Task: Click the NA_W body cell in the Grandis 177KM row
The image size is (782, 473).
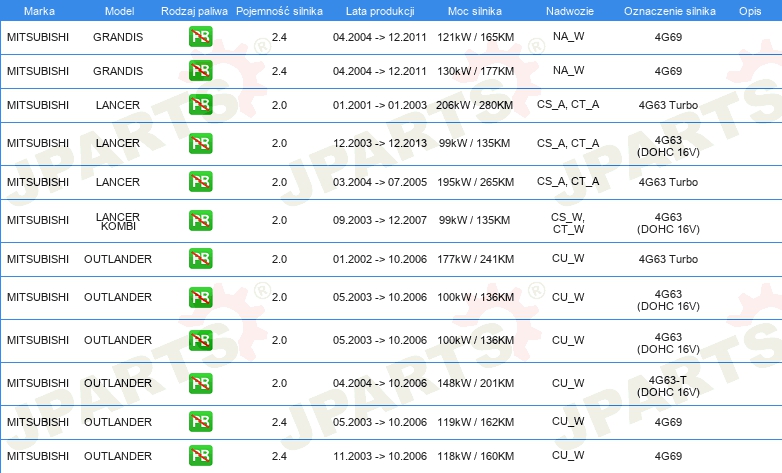Action: coord(568,70)
